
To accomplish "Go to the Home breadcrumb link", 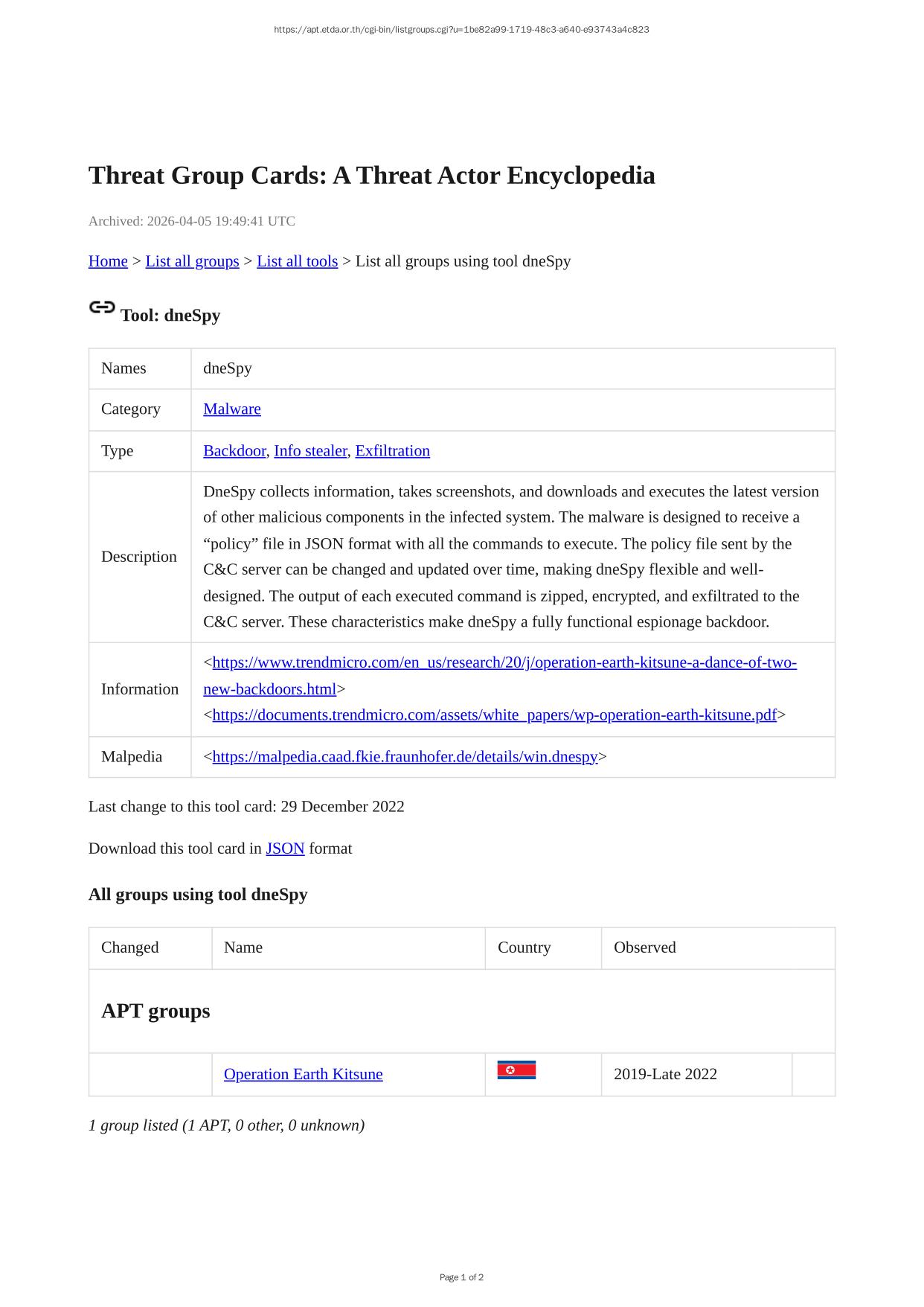I will coord(108,261).
